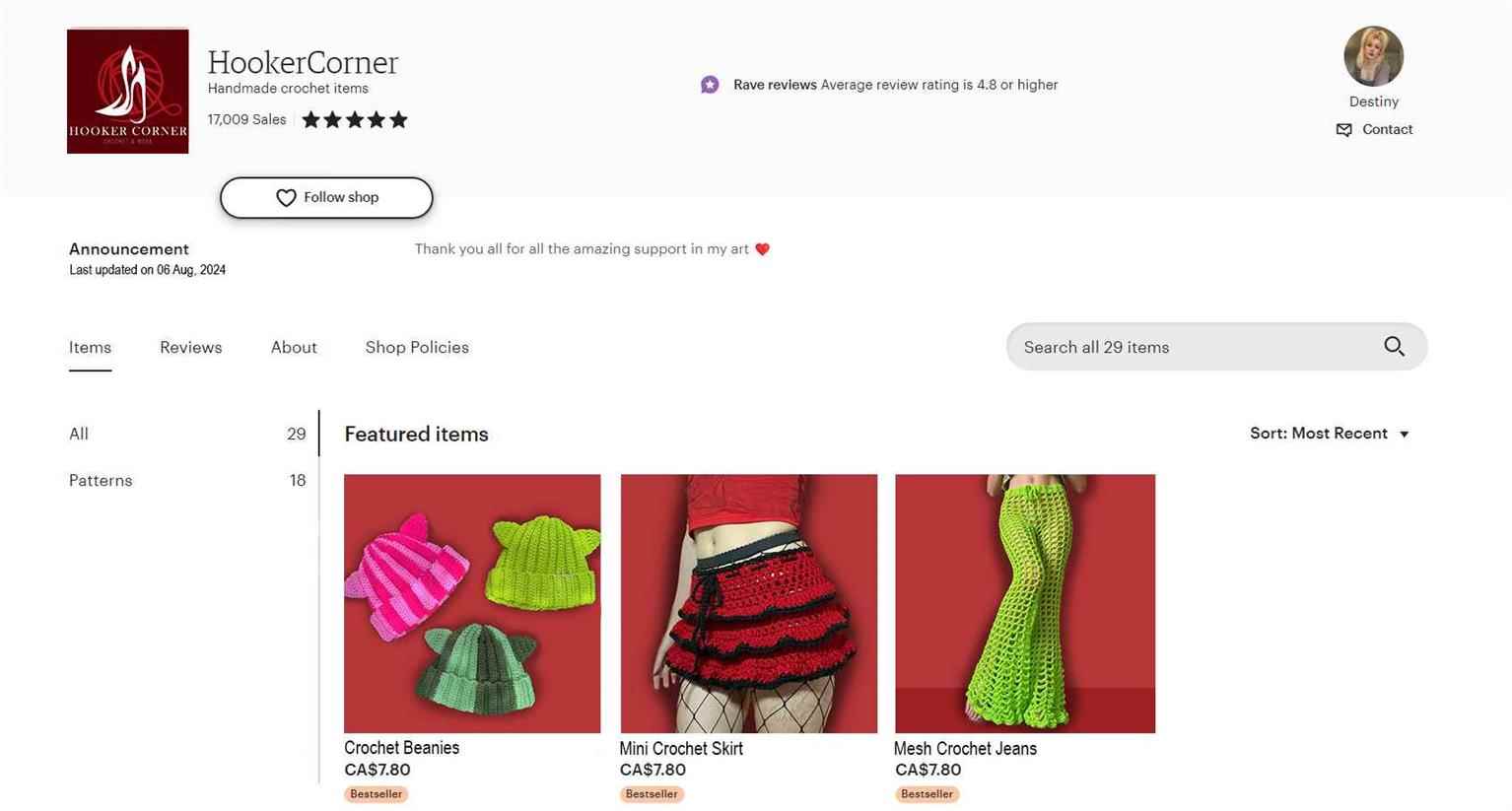1512x811 pixels.
Task: Open the Crochet Beanies product thumbnail
Action: pyautogui.click(x=472, y=603)
